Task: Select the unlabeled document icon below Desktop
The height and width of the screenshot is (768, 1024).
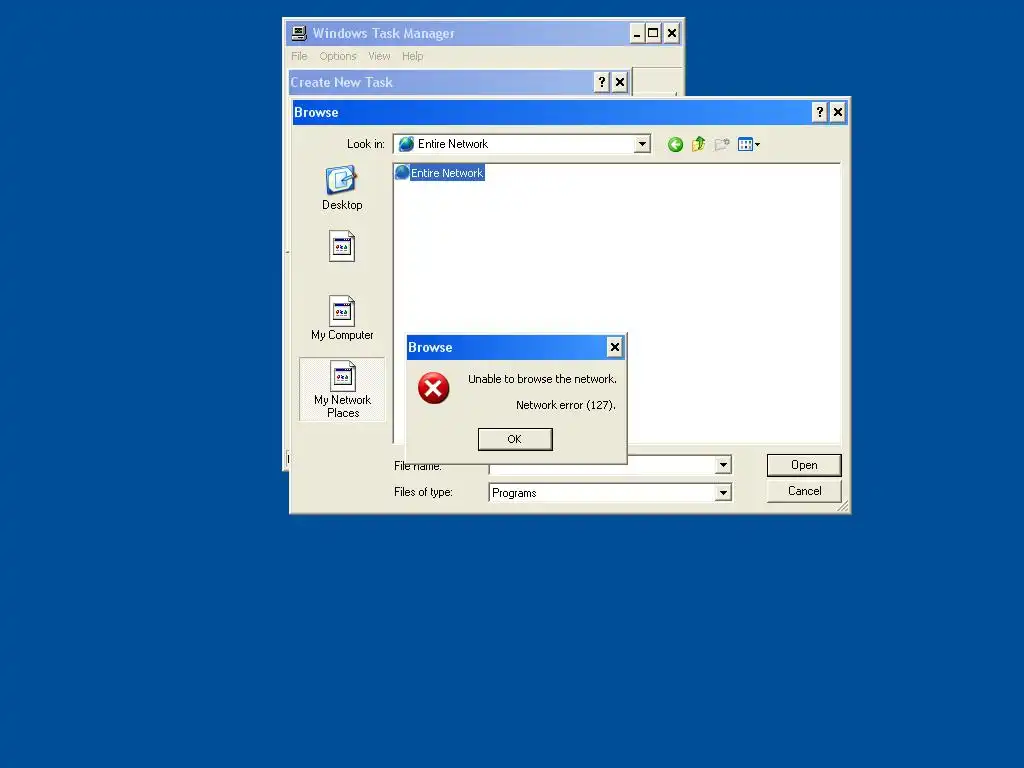Action: pyautogui.click(x=342, y=246)
